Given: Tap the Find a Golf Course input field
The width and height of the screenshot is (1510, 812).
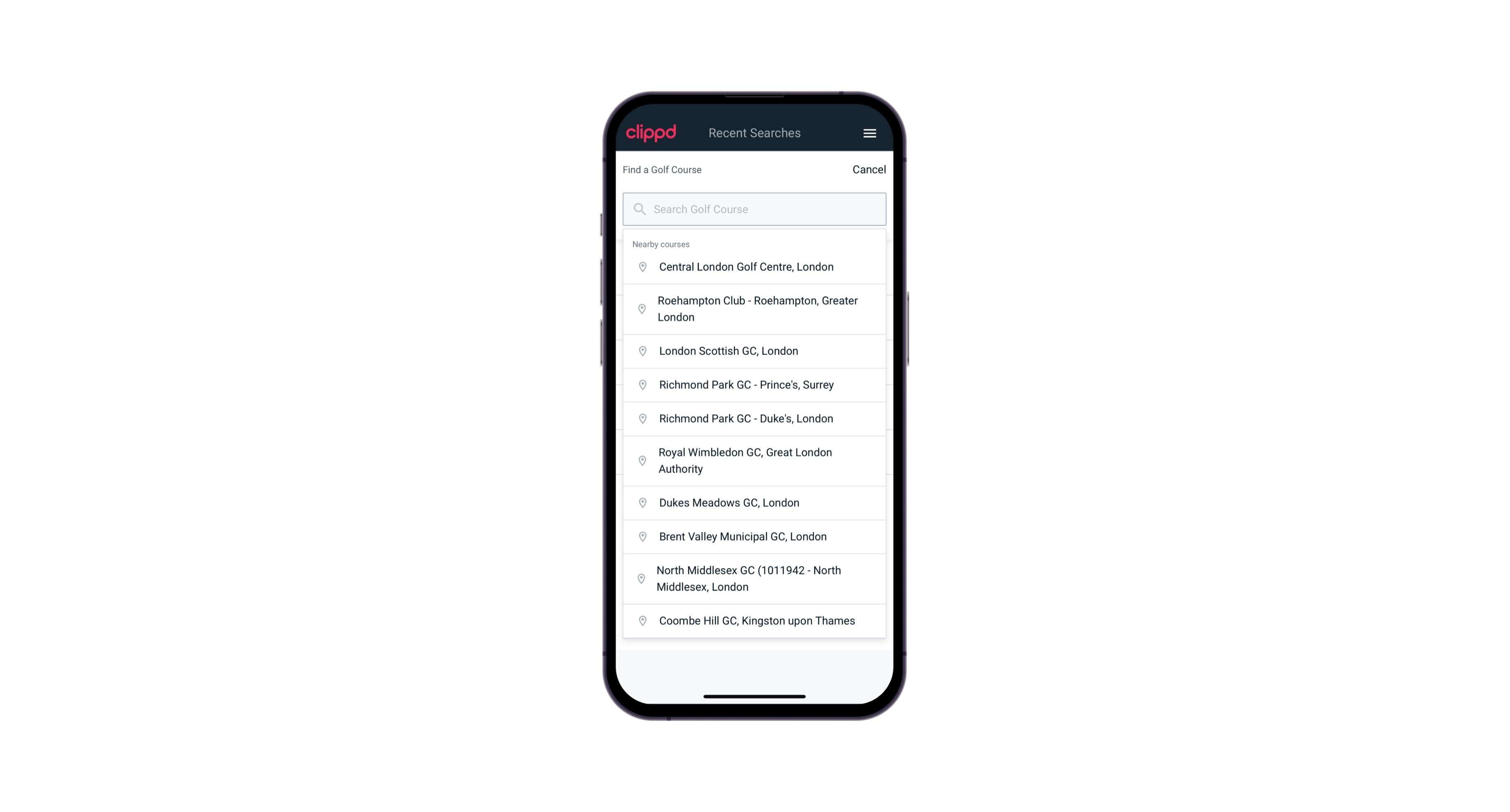Looking at the screenshot, I should pos(754,208).
